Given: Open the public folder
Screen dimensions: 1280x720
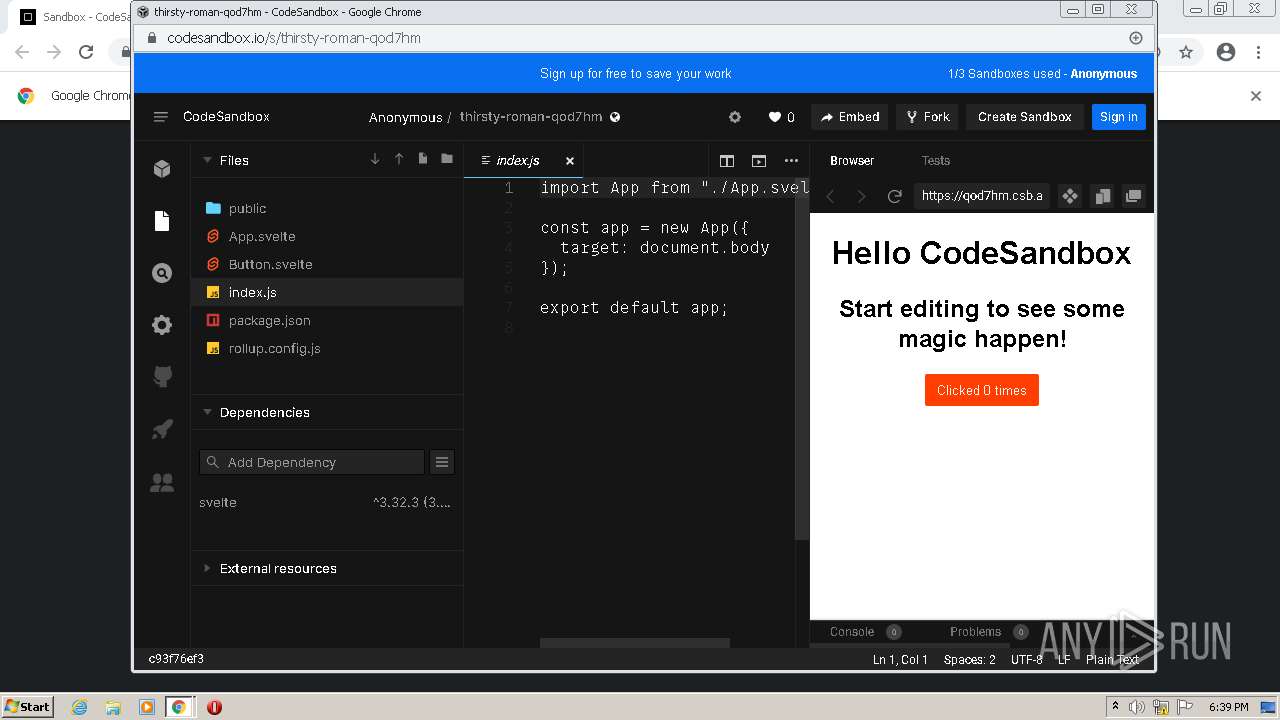Looking at the screenshot, I should pyautogui.click(x=326, y=208).
